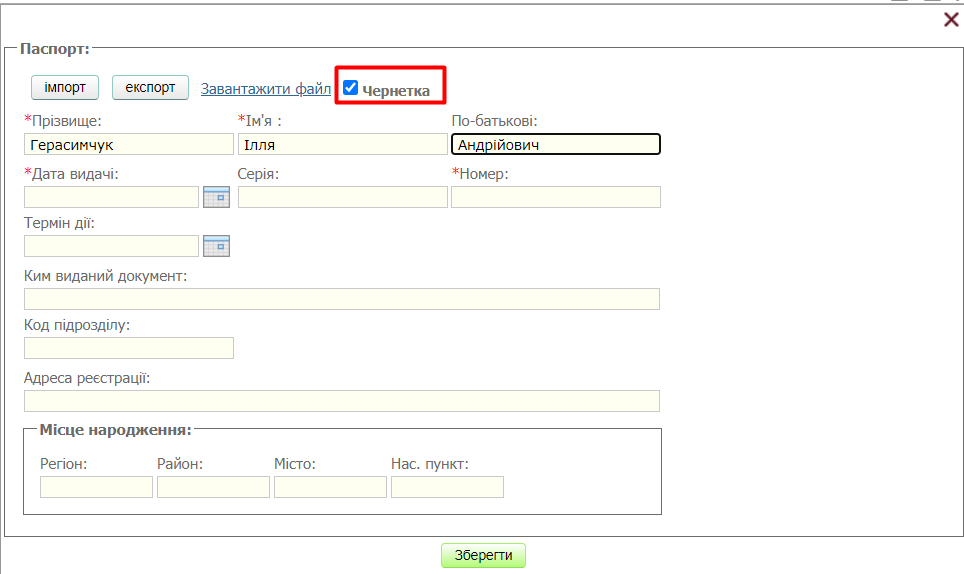Select the Серія input field
The image size is (964, 574).
pyautogui.click(x=342, y=197)
